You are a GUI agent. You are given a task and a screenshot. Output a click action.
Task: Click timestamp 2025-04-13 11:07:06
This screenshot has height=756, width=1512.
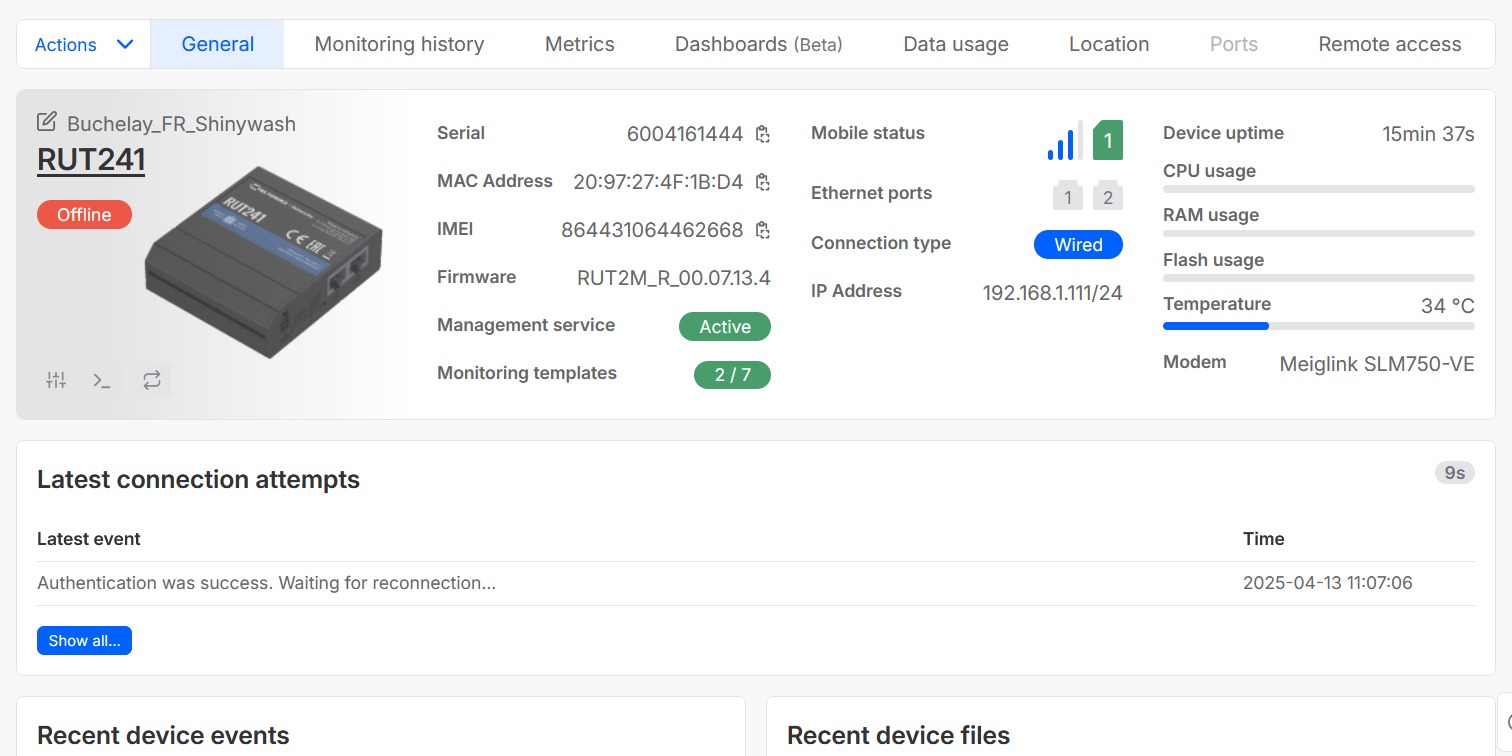click(1328, 583)
